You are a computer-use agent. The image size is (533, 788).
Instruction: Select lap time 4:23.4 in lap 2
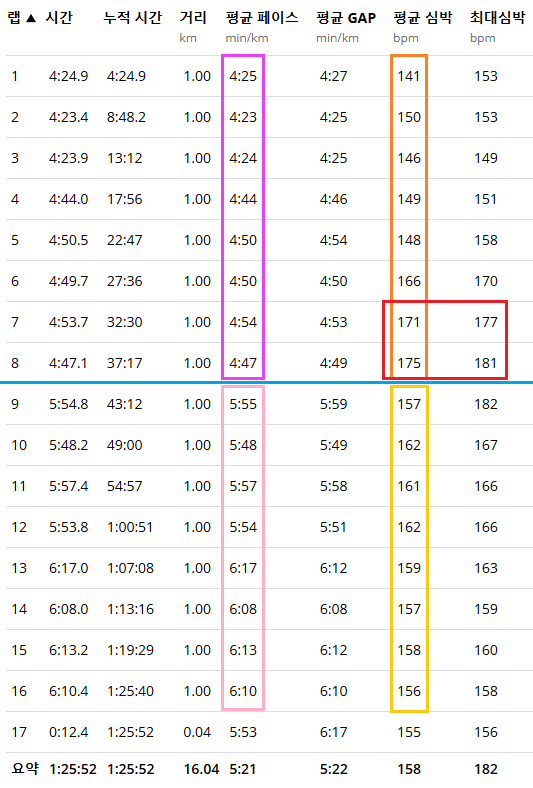click(x=68, y=117)
